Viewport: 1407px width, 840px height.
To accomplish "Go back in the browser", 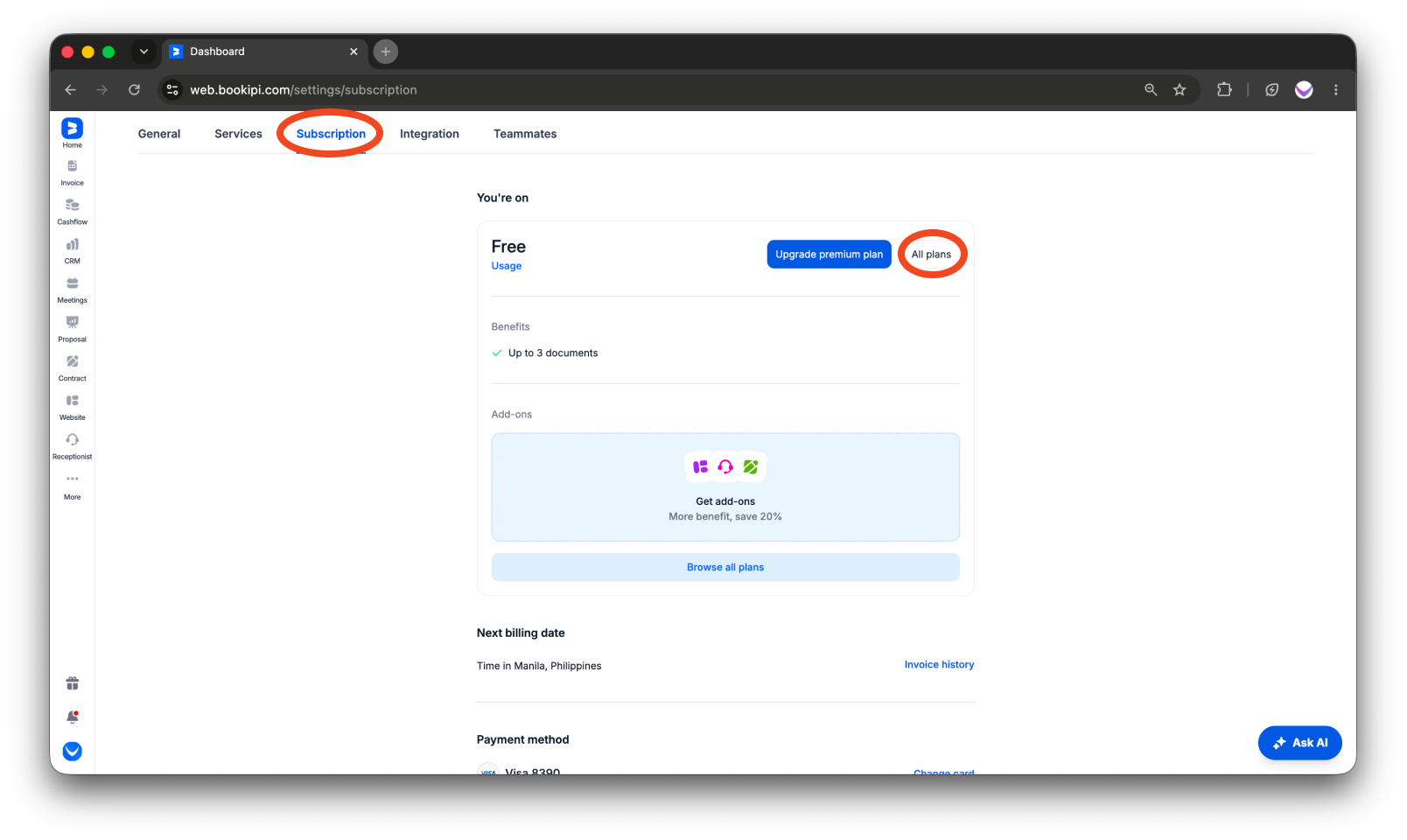I will pos(71,89).
